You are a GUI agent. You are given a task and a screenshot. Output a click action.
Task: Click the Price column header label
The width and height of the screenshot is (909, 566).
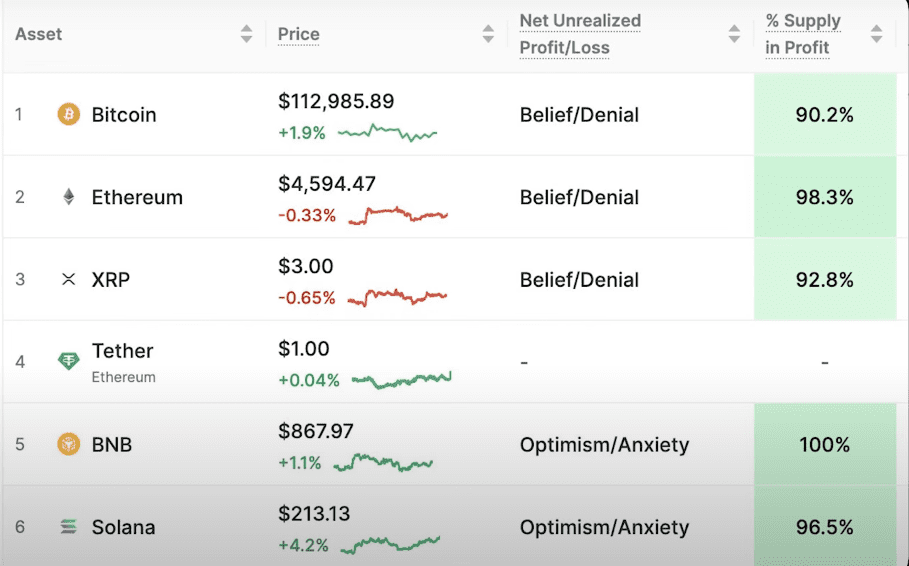click(x=299, y=34)
